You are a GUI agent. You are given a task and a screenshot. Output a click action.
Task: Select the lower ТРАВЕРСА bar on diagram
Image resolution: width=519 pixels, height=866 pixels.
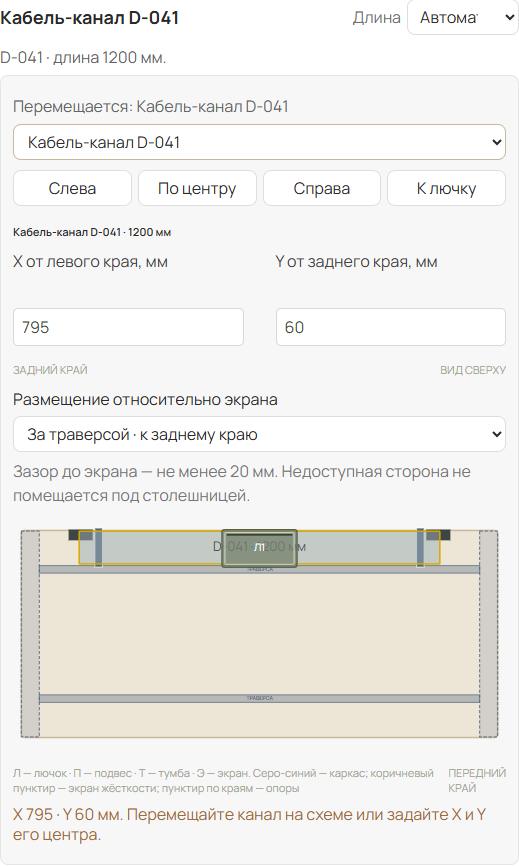260,698
